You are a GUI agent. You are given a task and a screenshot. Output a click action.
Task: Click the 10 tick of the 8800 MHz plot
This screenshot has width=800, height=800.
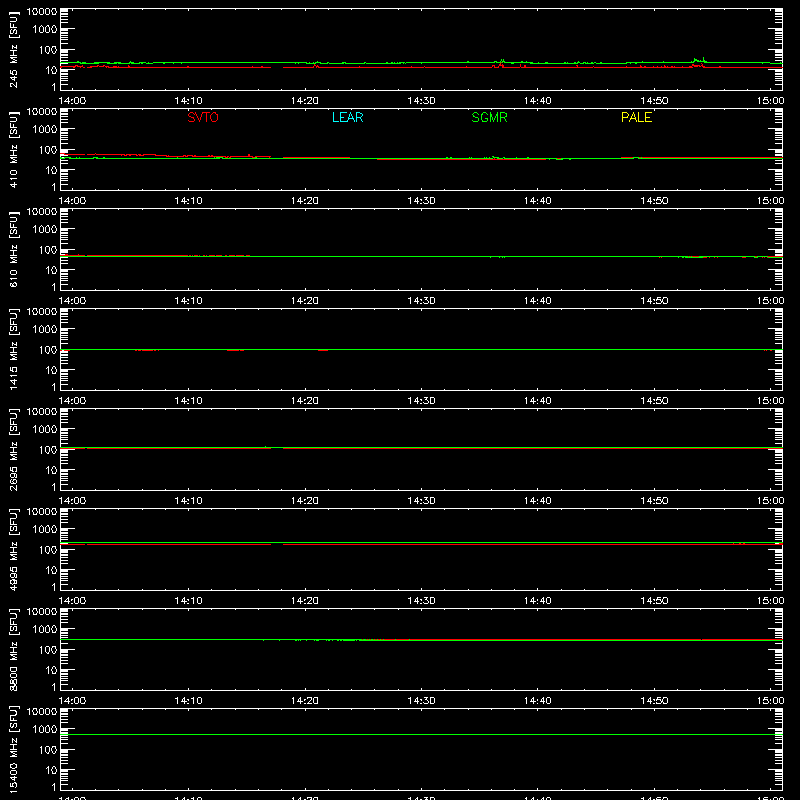51,670
